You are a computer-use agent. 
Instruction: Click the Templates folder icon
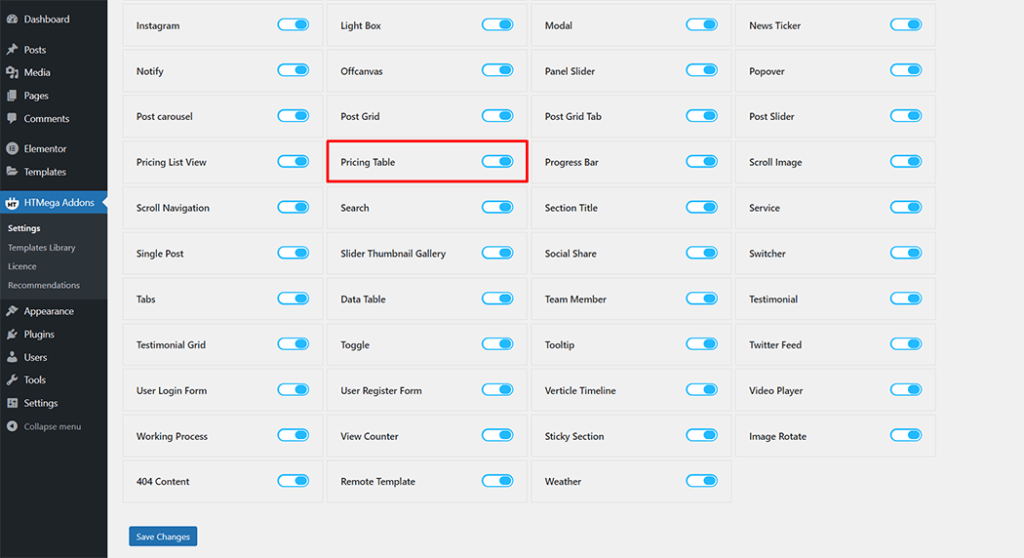pos(12,171)
